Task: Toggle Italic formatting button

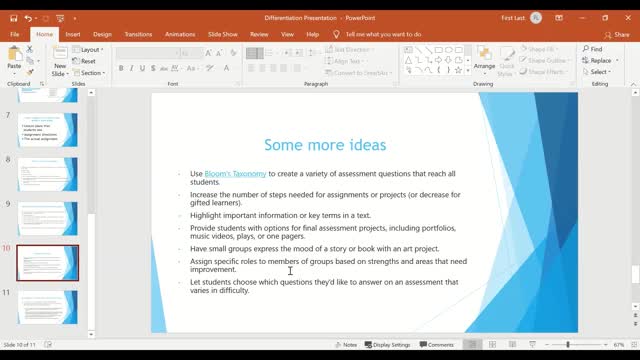Action: (x=131, y=68)
